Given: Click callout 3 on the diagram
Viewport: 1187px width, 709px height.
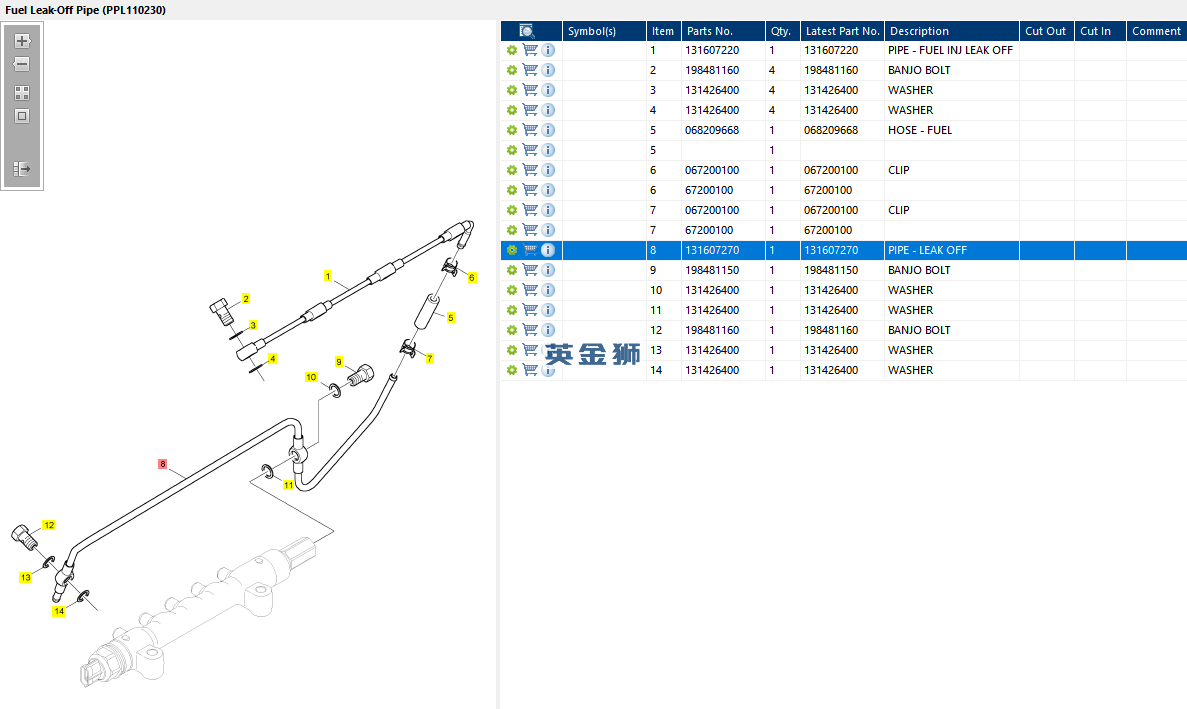Looking at the screenshot, I should point(253,325).
